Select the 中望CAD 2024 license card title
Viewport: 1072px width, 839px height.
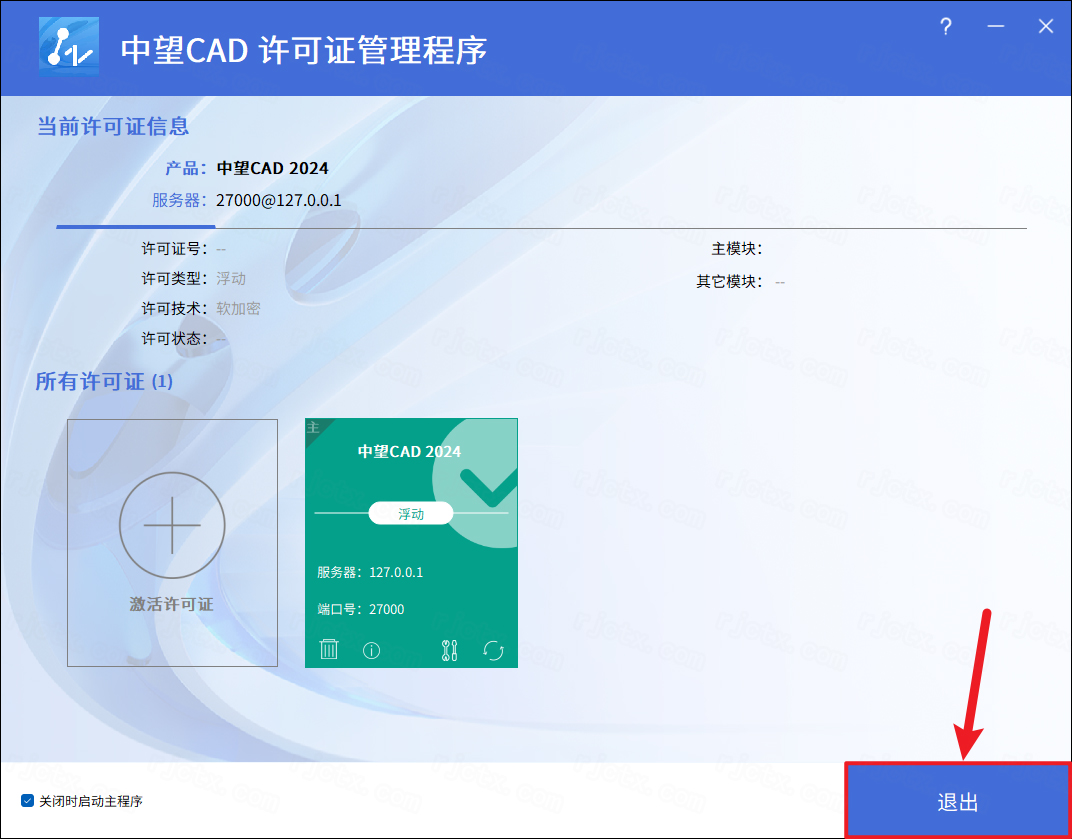410,452
